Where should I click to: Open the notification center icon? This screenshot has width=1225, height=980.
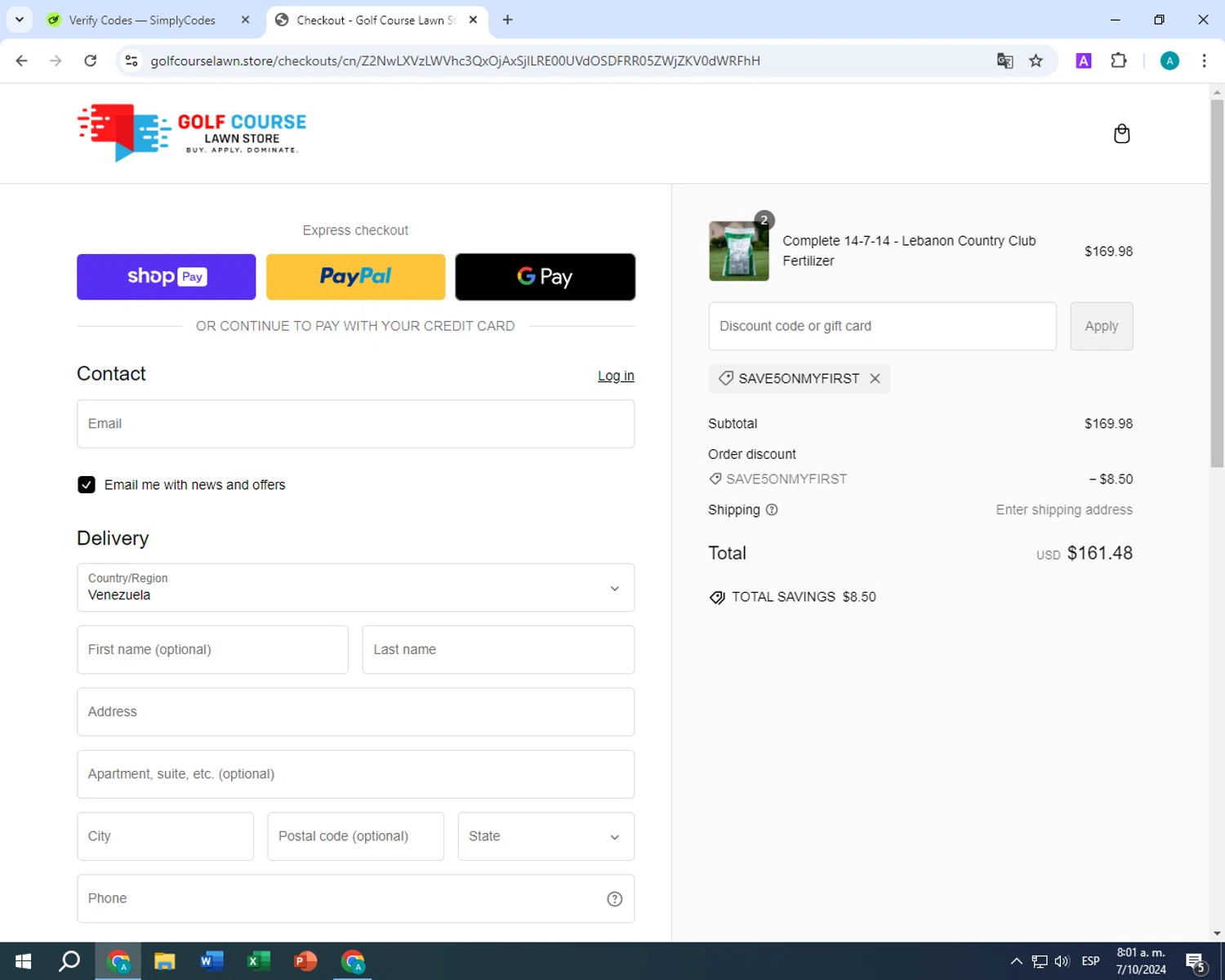[x=1196, y=962]
